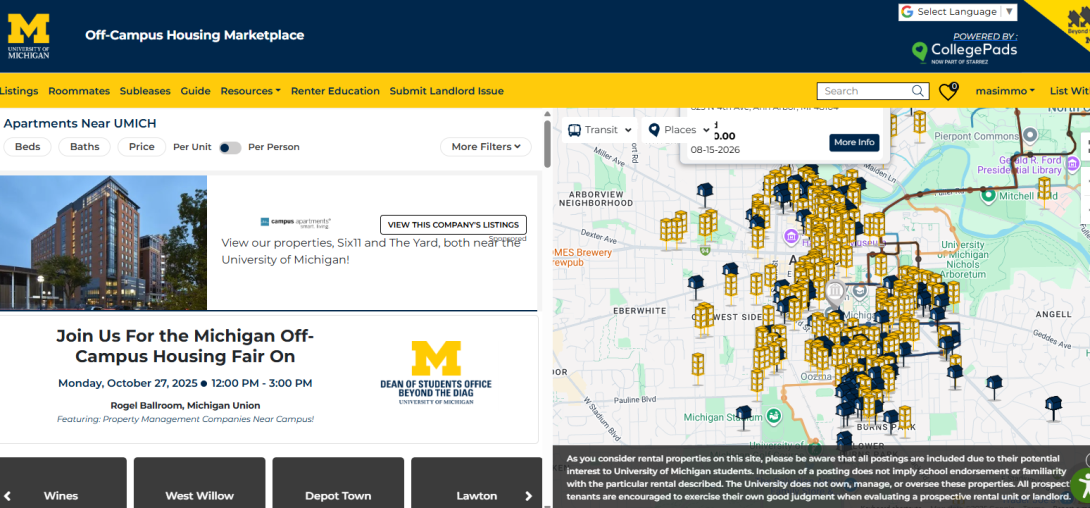
Task: Select the Wines neighborhood card
Action: 63,482
